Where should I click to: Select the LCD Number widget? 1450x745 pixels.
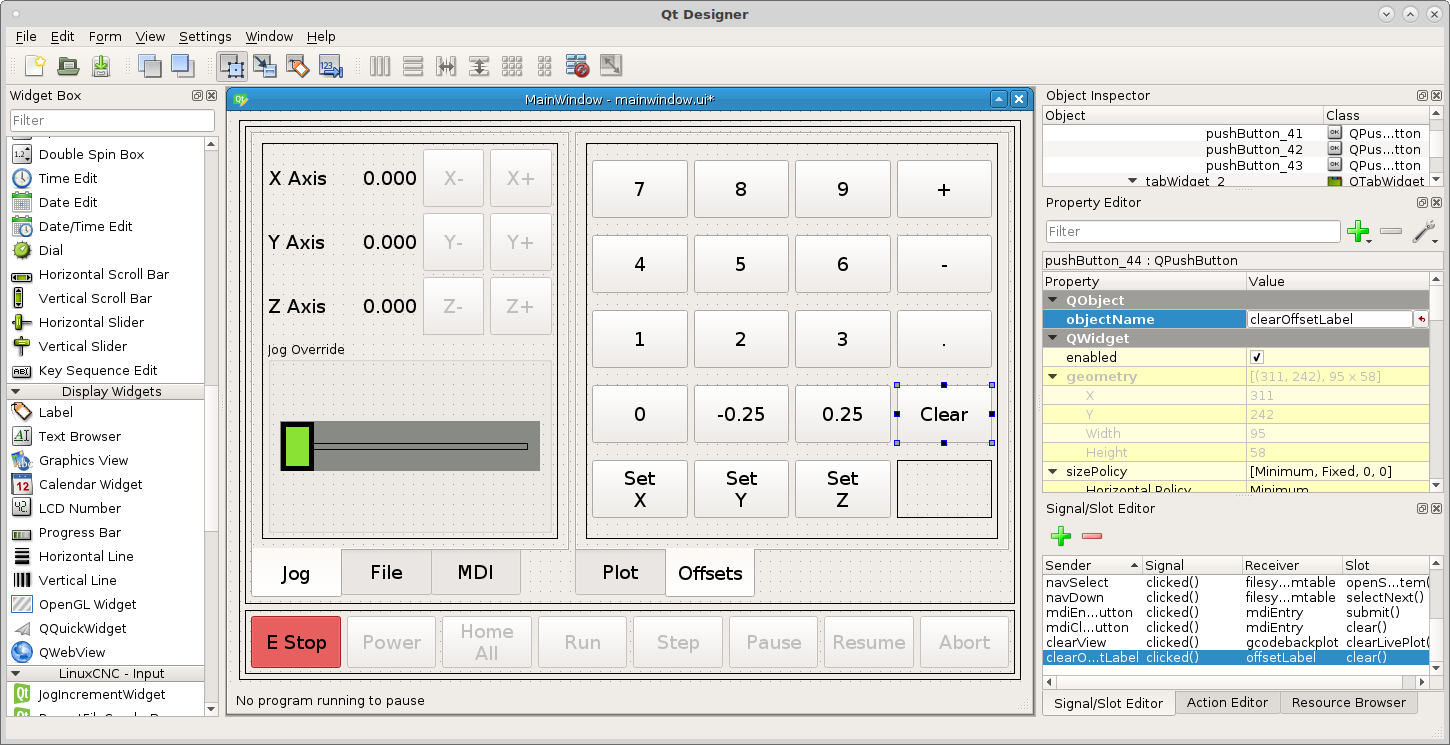click(x=80, y=508)
